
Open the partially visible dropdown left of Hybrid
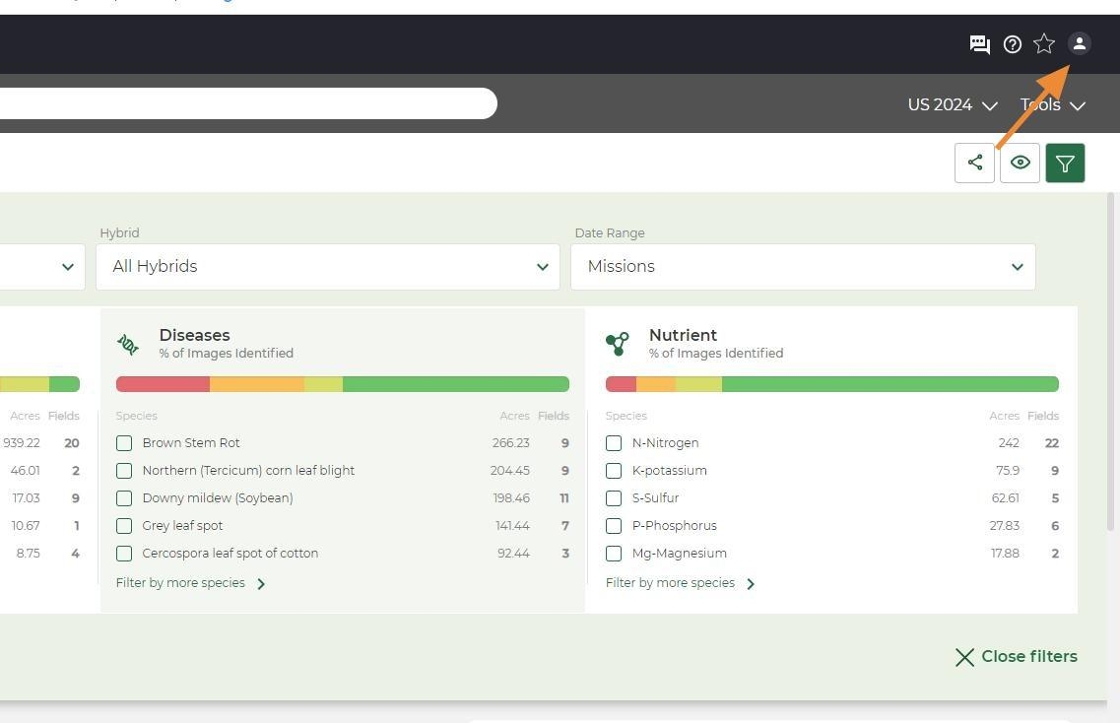(42, 266)
